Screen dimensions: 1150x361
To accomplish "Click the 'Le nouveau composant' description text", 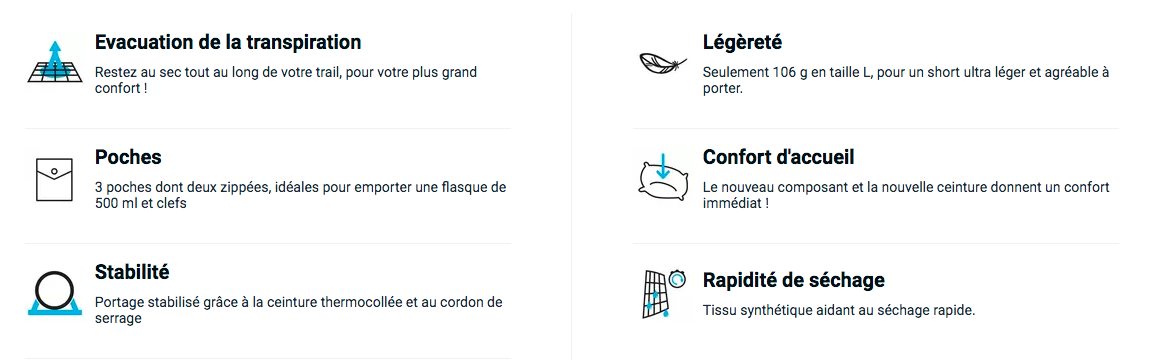I will pyautogui.click(x=906, y=195).
